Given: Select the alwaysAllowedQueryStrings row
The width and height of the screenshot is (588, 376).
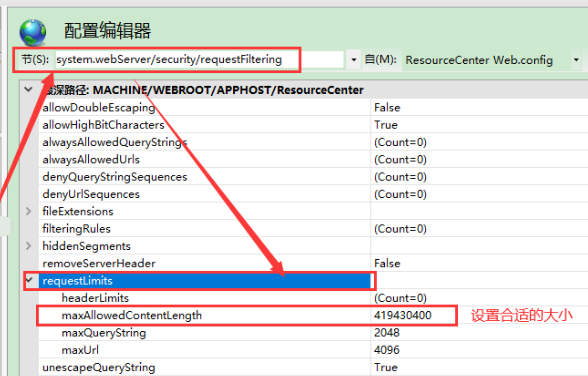Looking at the screenshot, I should [x=313, y=142].
